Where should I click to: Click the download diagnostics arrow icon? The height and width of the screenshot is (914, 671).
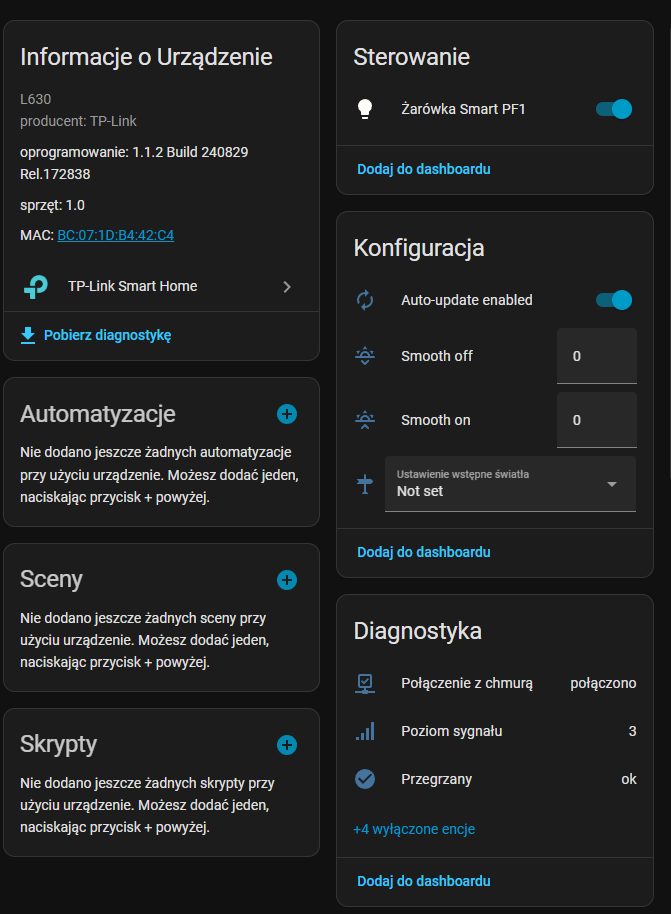click(x=28, y=335)
